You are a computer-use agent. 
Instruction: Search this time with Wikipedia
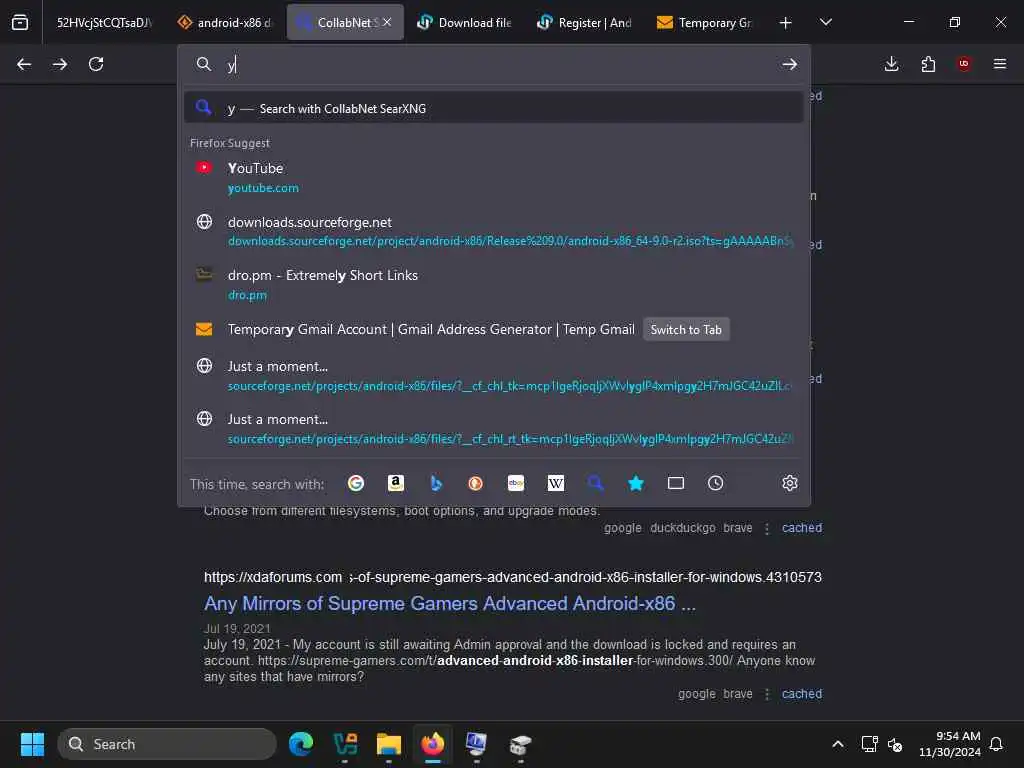556,483
